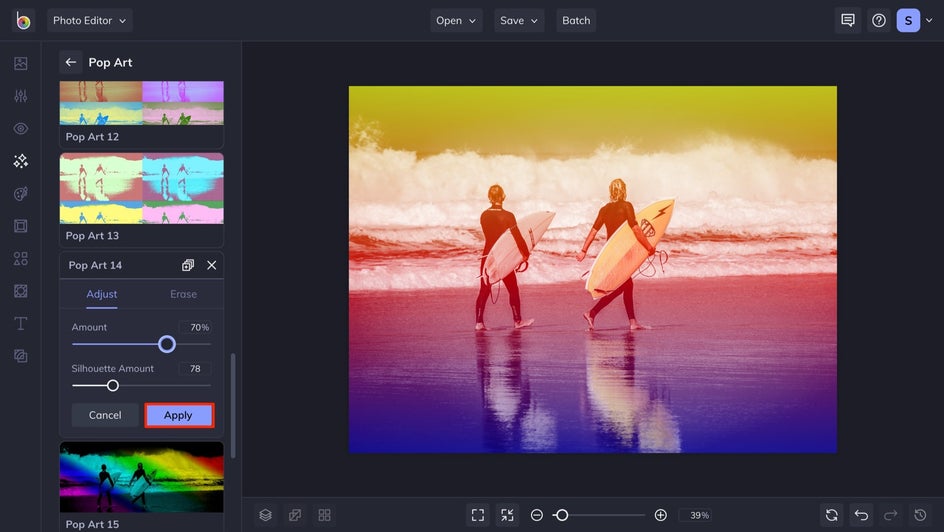Cancel the Pop Art 14 effect
Image resolution: width=944 pixels, height=532 pixels.
click(x=105, y=415)
